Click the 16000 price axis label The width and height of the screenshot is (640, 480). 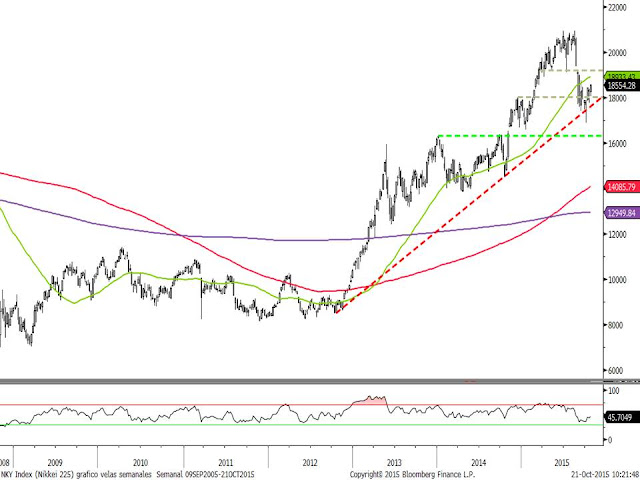point(617,144)
